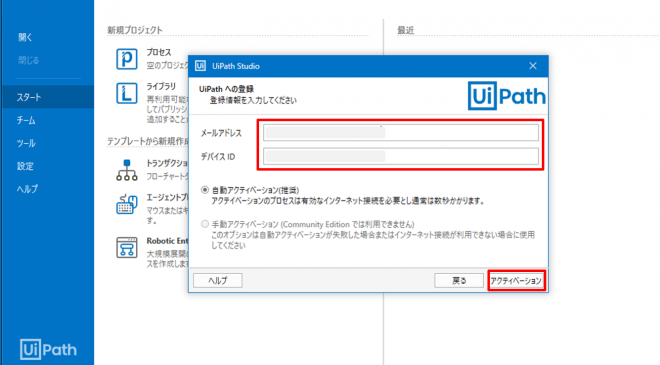
Task: Open the Agent Process template icon
Action: point(127,204)
